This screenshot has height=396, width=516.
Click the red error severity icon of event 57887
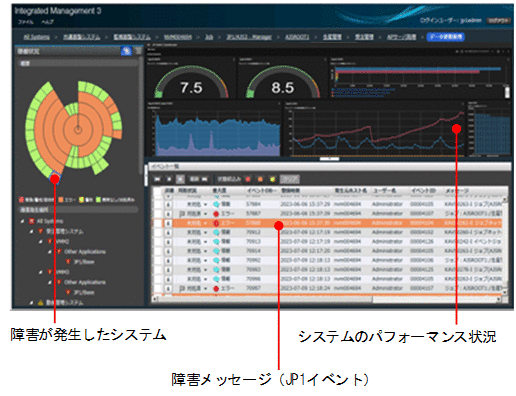(216, 214)
